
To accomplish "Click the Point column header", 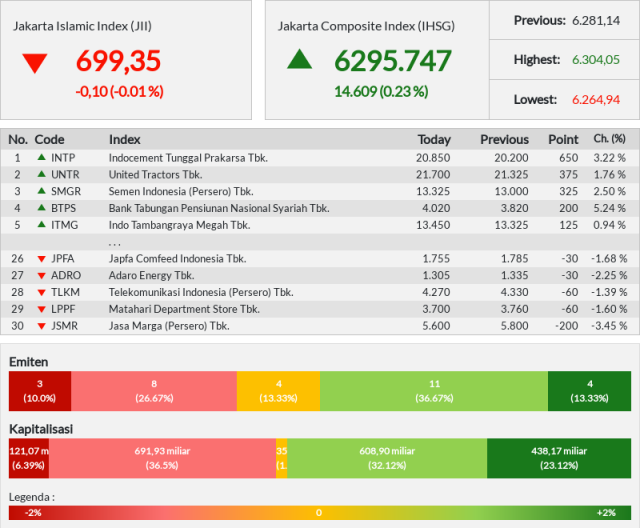I will point(563,140).
